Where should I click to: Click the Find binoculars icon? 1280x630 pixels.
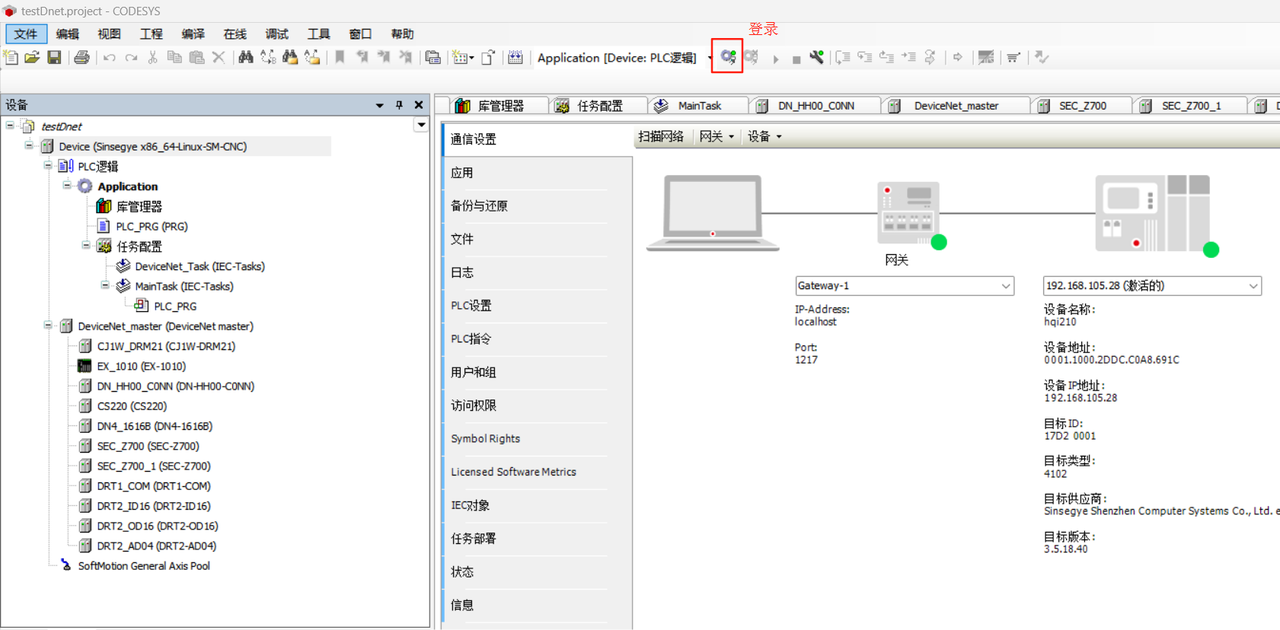[245, 58]
